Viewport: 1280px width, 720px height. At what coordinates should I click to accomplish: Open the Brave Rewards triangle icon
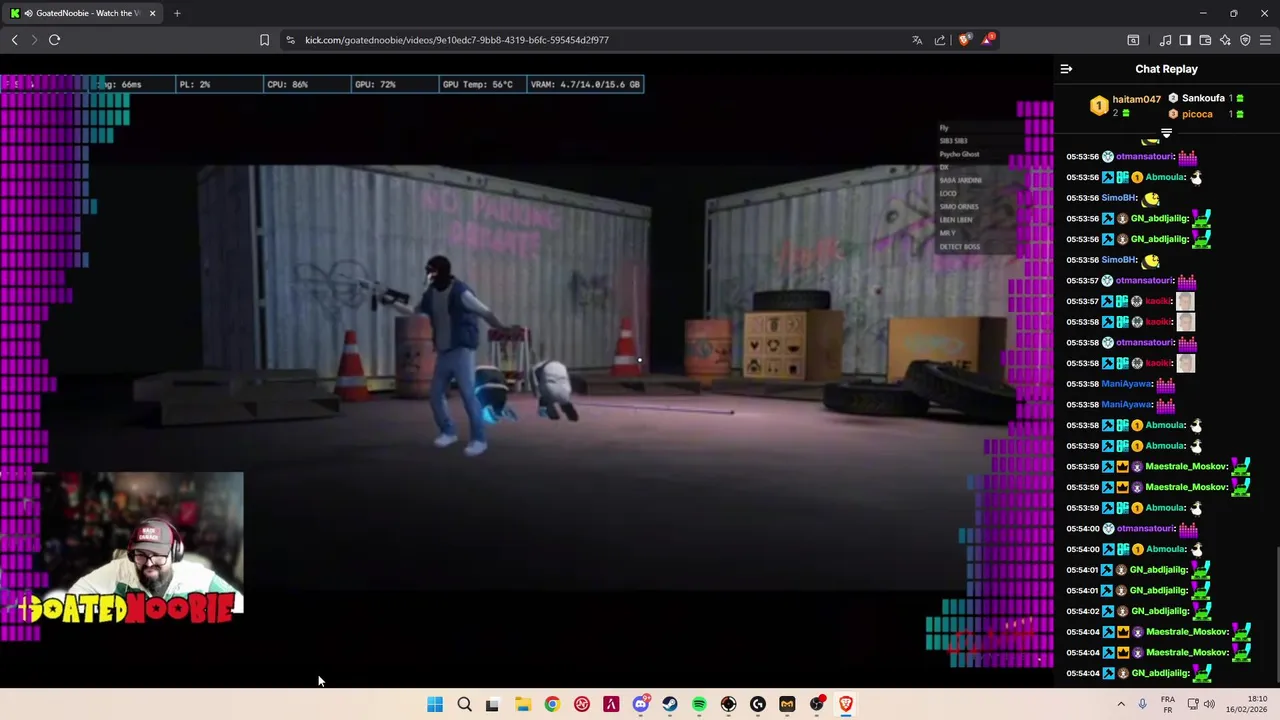click(988, 40)
